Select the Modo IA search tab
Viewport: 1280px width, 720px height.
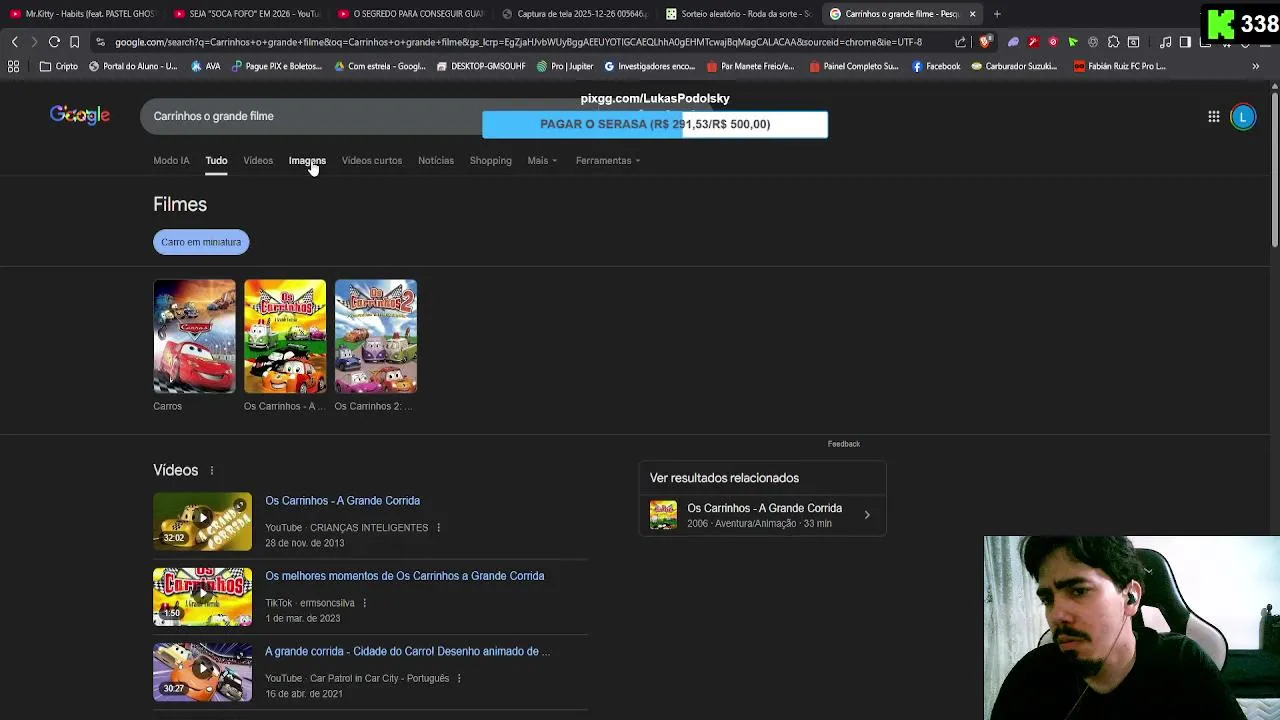(171, 160)
